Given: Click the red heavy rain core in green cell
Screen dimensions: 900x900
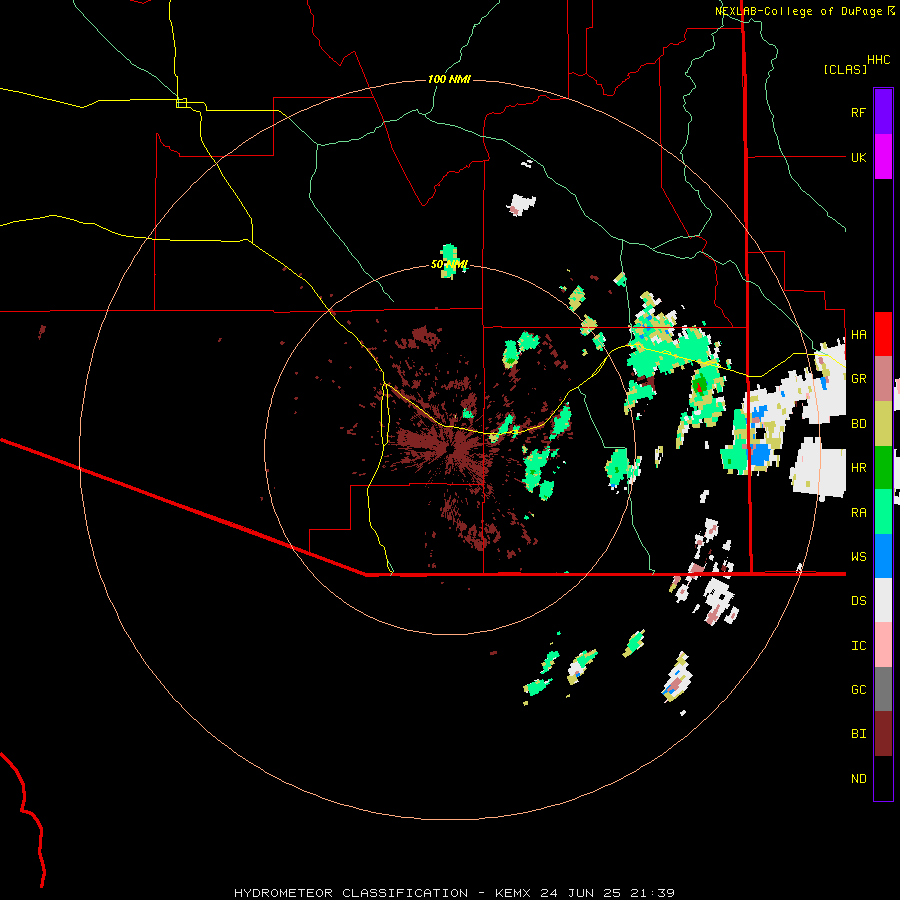Looking at the screenshot, I should click(x=699, y=386).
